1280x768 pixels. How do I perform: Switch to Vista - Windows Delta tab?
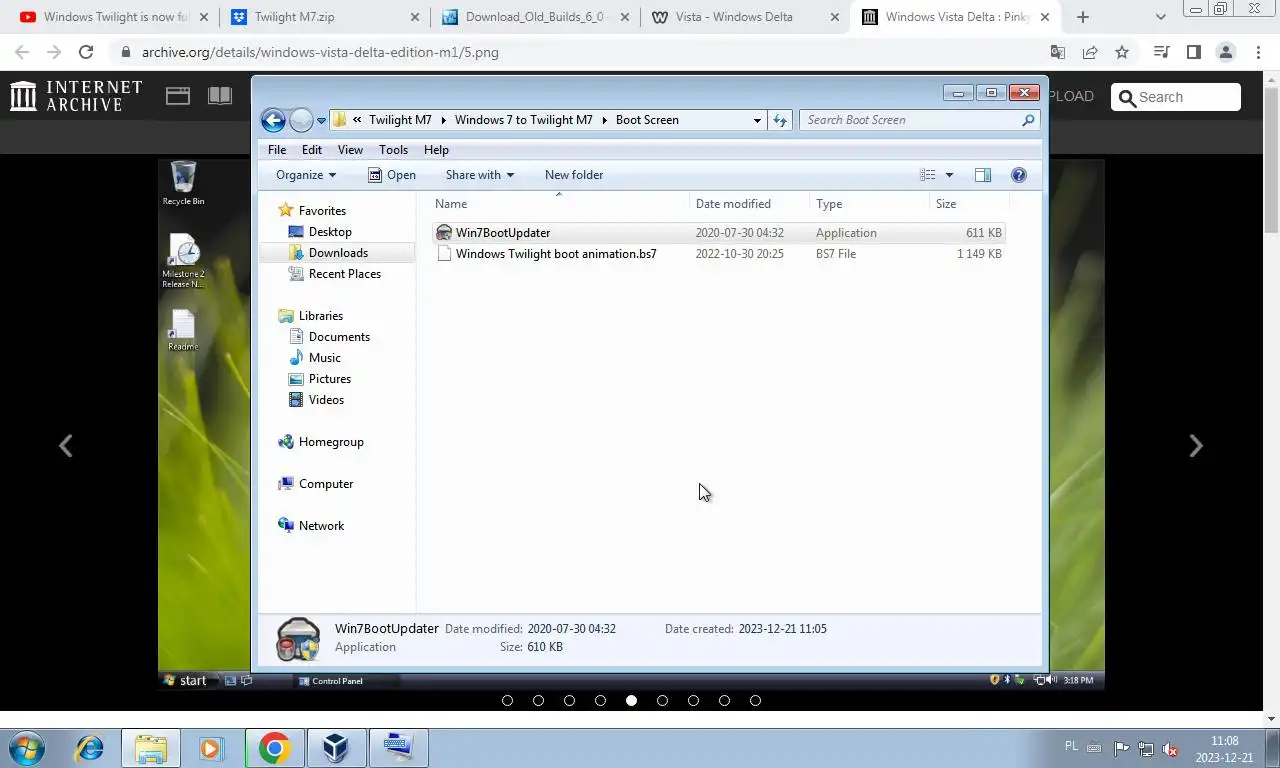click(745, 17)
